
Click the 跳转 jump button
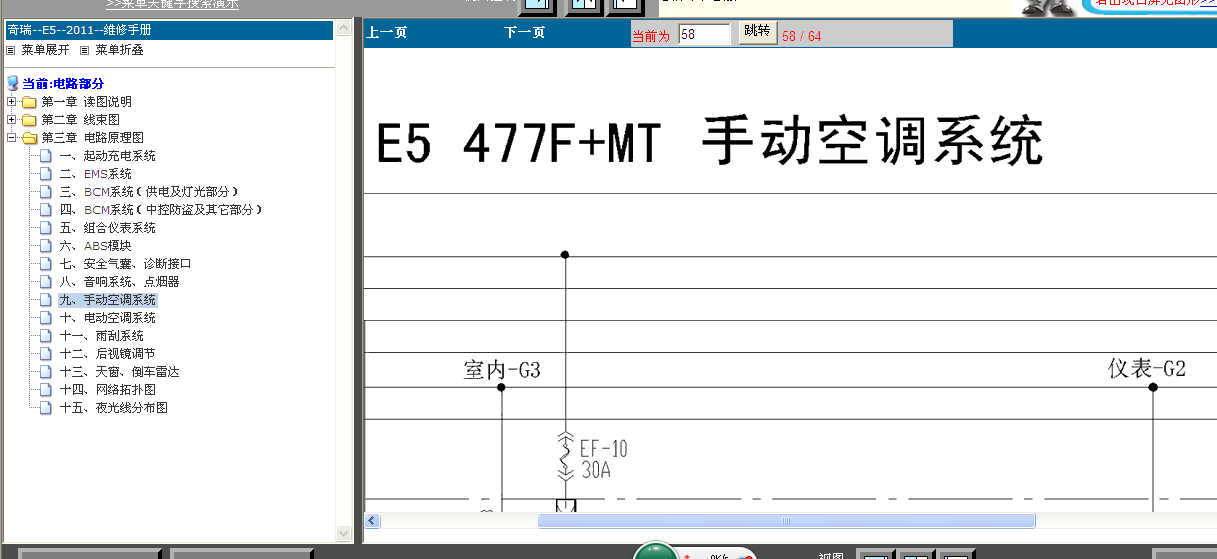pos(758,32)
